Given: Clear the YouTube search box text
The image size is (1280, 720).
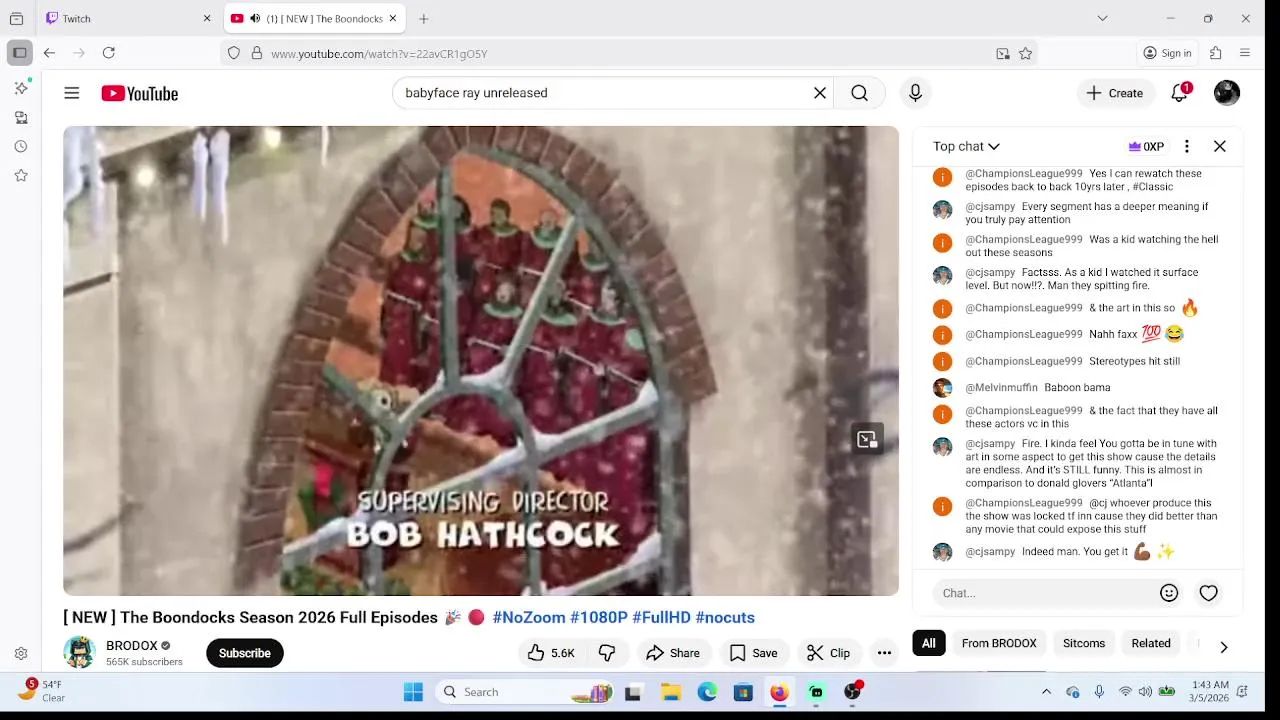Looking at the screenshot, I should tap(820, 93).
